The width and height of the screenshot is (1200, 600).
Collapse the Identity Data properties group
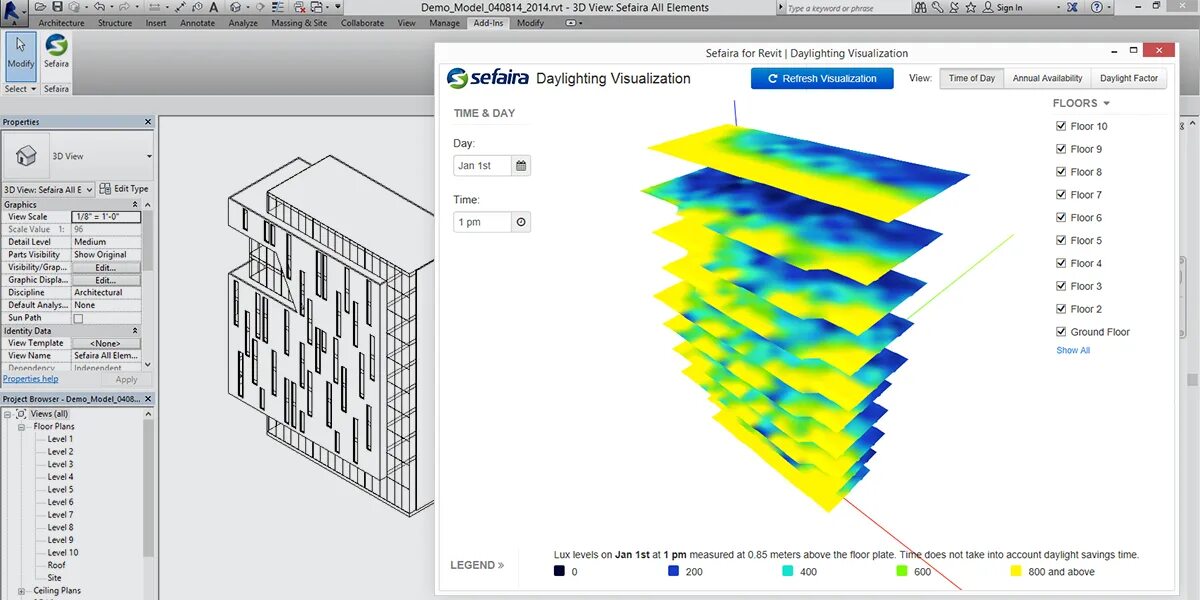tap(135, 331)
